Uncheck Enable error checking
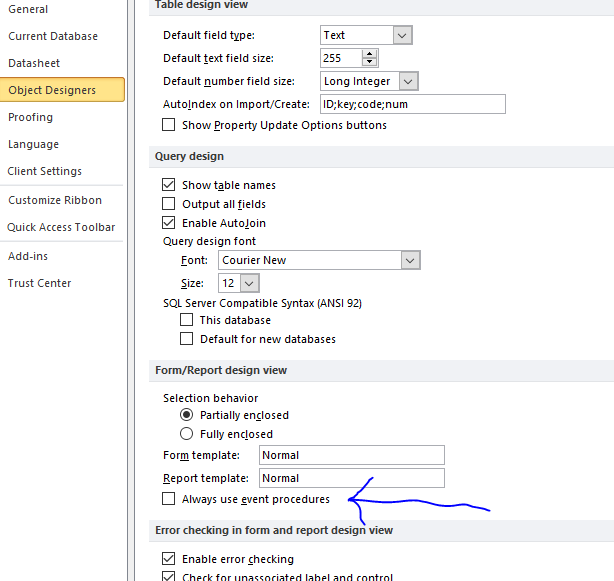Image resolution: width=614 pixels, height=581 pixels. (168, 559)
